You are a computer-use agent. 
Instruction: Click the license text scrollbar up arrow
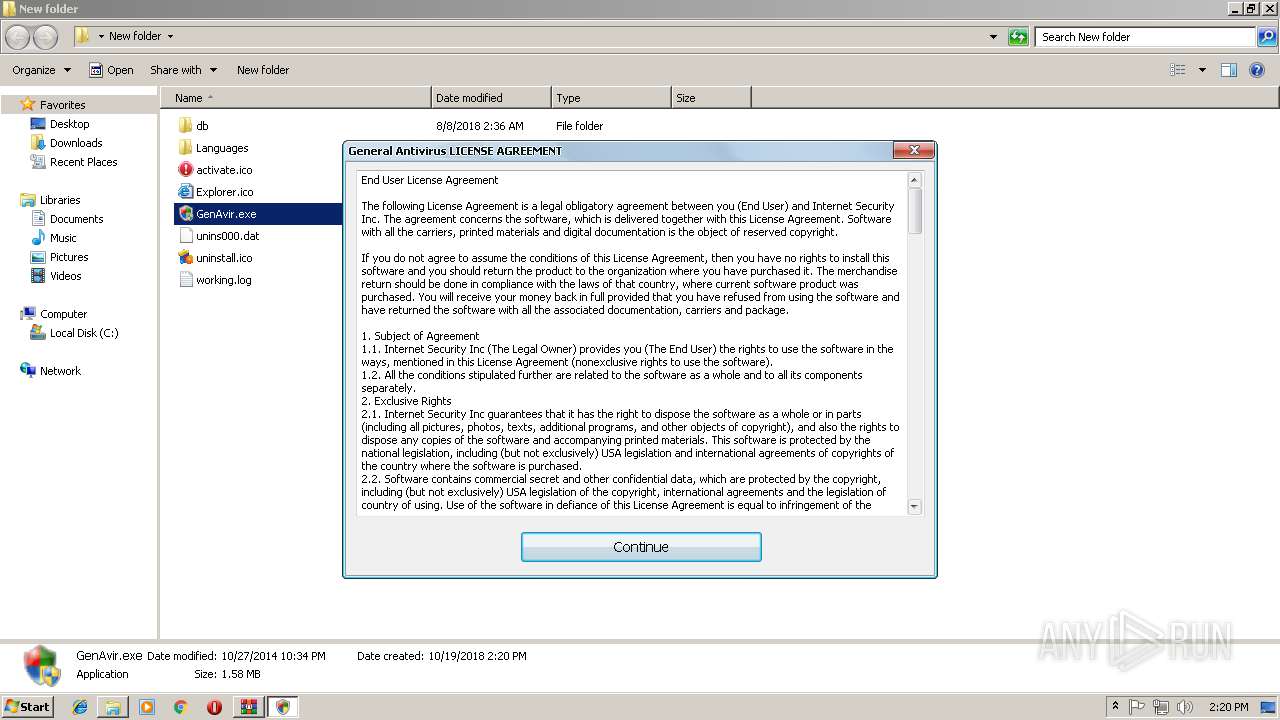(x=914, y=180)
